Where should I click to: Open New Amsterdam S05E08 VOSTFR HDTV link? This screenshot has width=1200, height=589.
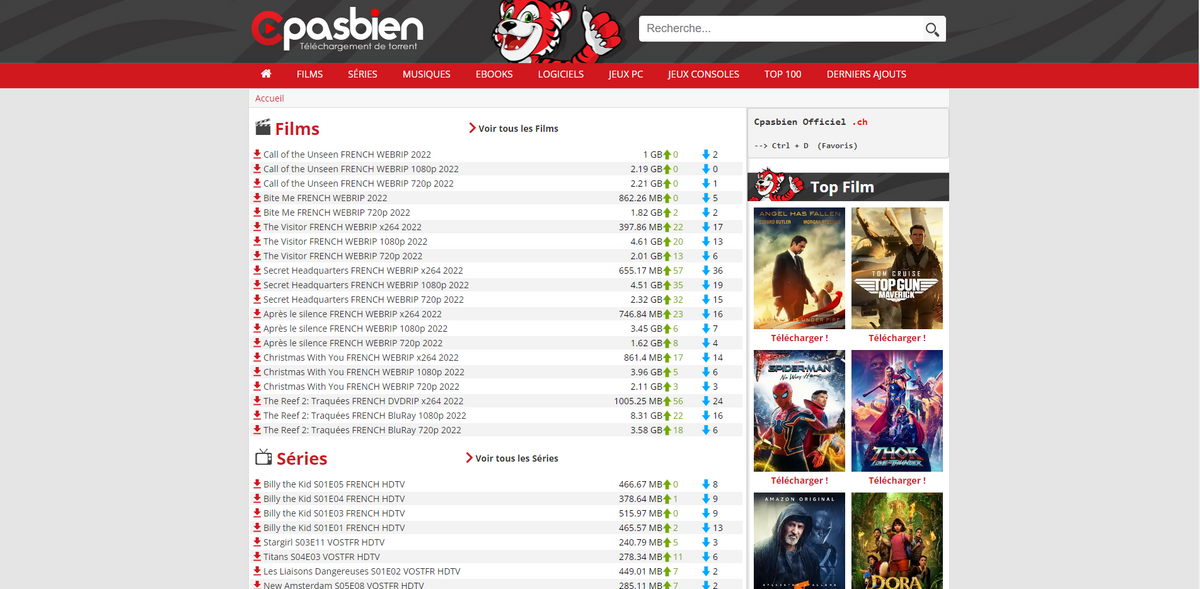pyautogui.click(x=343, y=585)
